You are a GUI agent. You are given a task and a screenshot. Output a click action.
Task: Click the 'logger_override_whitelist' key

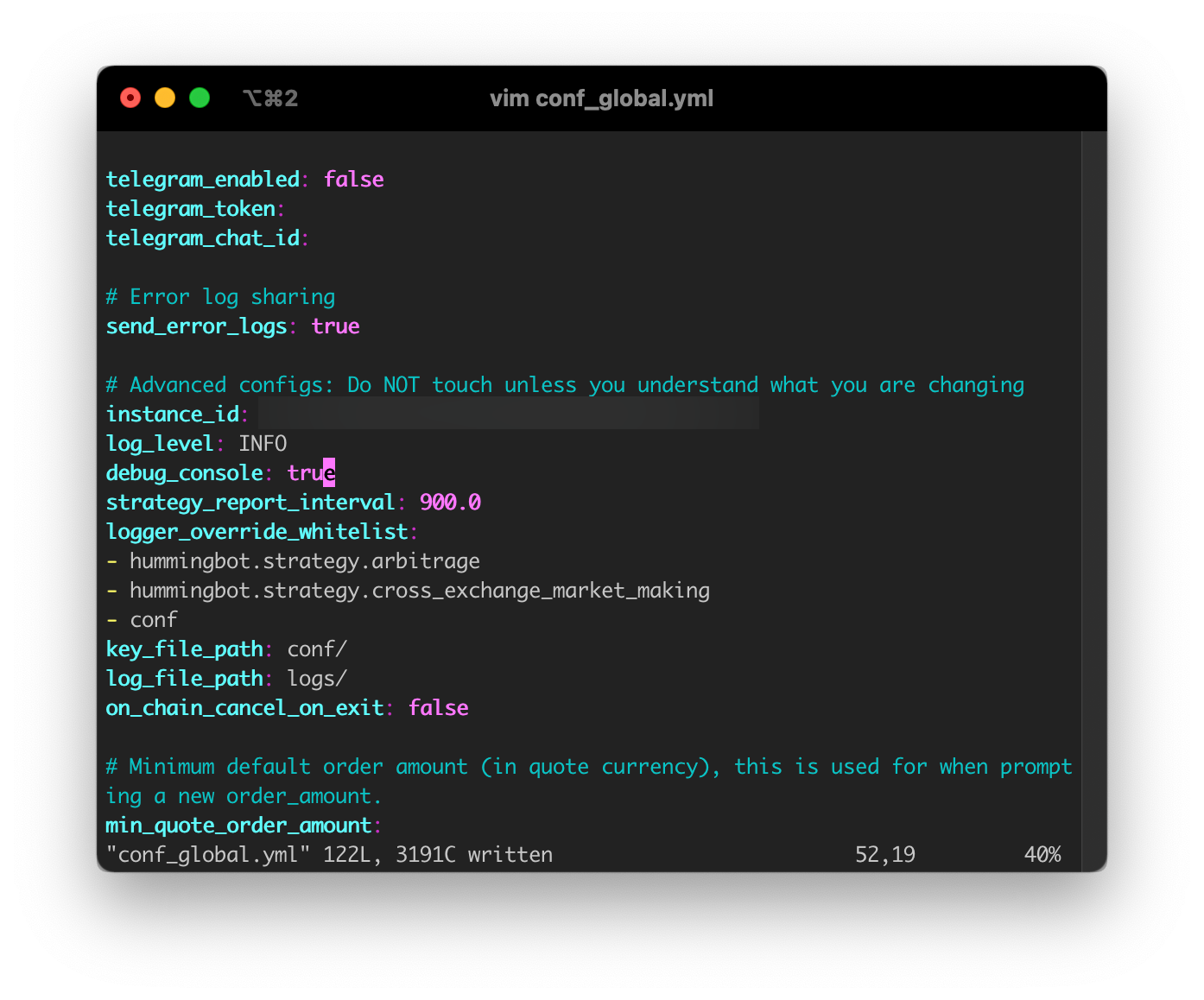[x=257, y=532]
